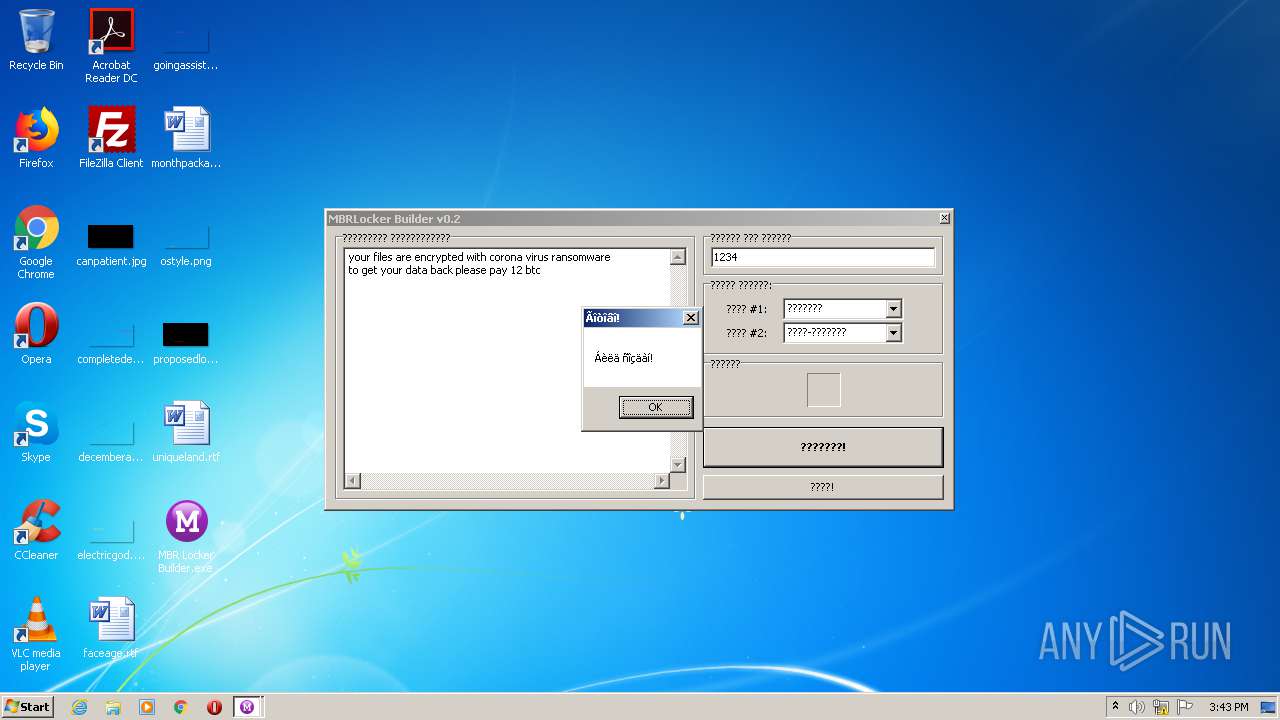This screenshot has height=720, width=1280.
Task: Open Internet Explorer in the taskbar
Action: 79,707
